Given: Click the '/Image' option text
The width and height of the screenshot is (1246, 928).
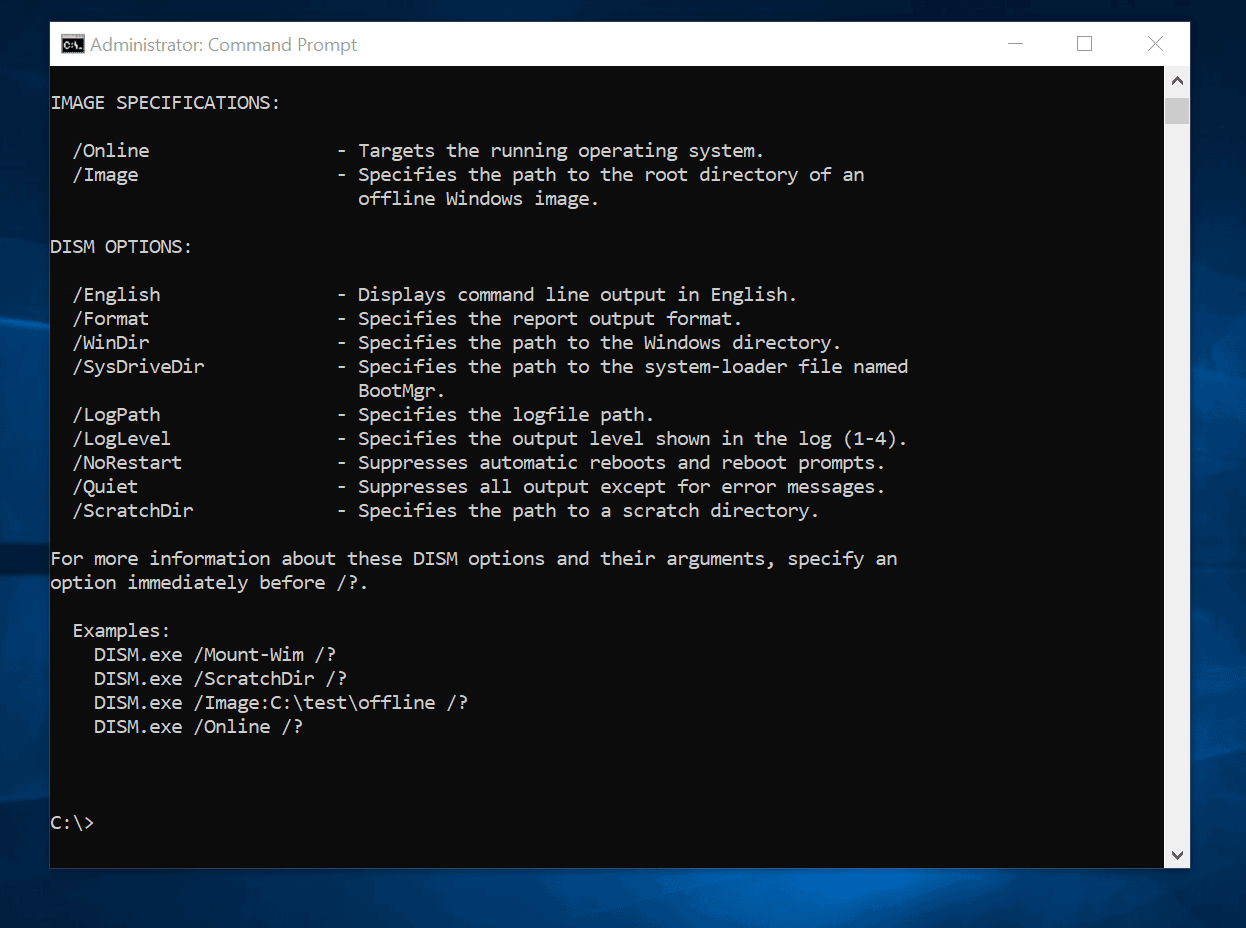Looking at the screenshot, I should point(105,175).
